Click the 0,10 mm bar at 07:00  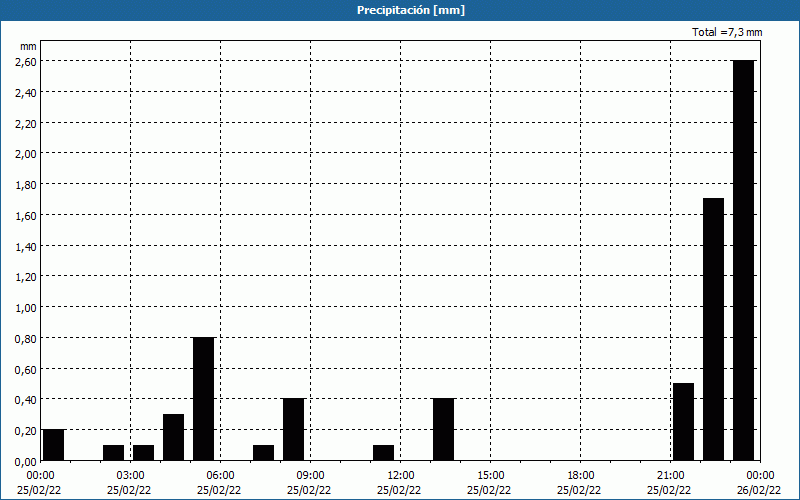click(263, 453)
